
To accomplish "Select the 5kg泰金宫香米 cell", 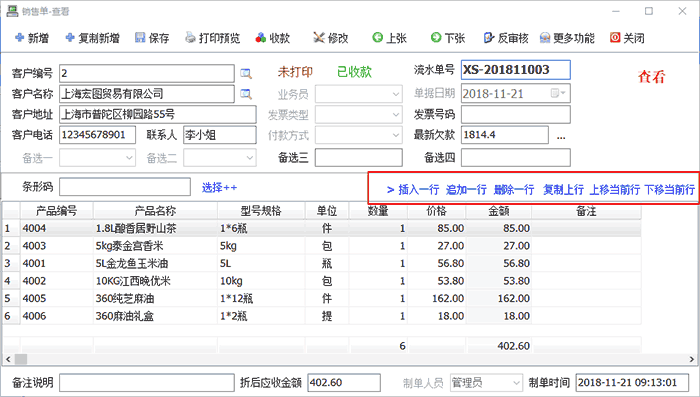I will tap(155, 246).
